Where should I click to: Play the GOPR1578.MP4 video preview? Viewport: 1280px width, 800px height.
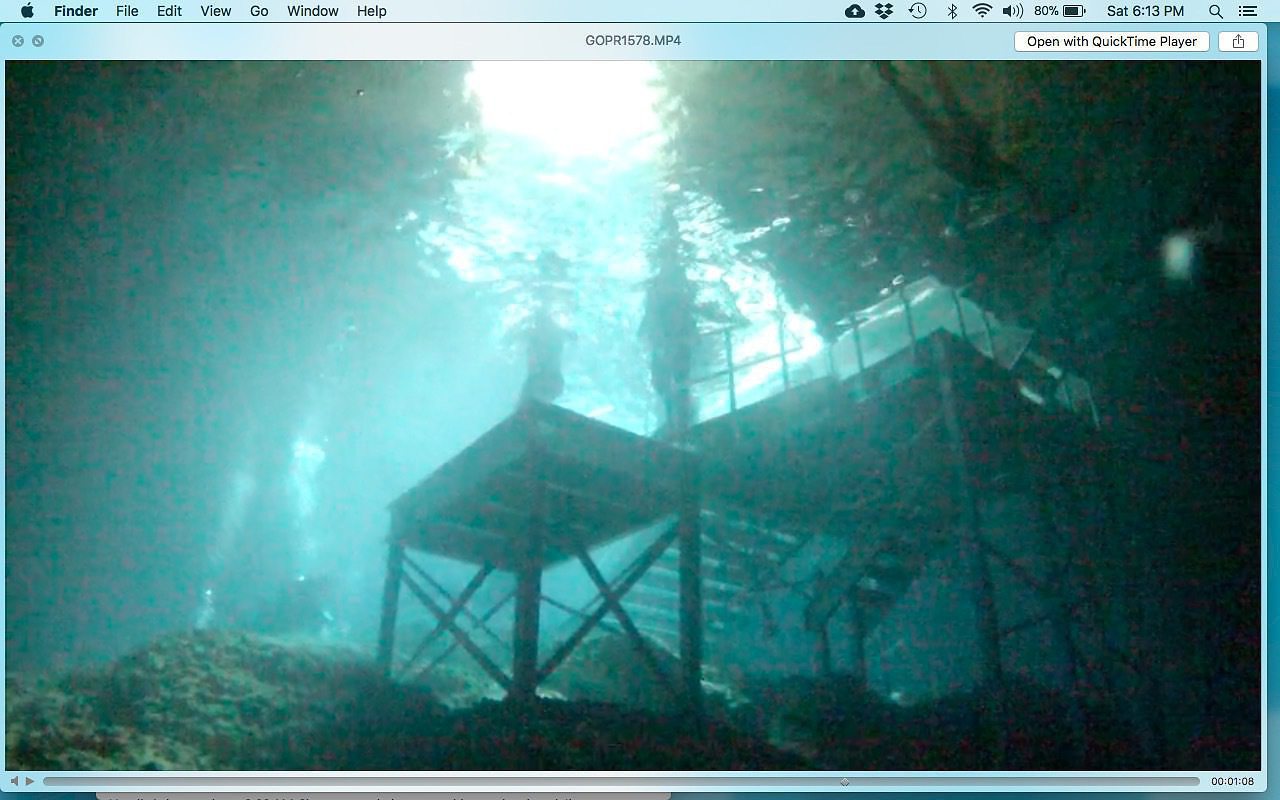pyautogui.click(x=30, y=781)
